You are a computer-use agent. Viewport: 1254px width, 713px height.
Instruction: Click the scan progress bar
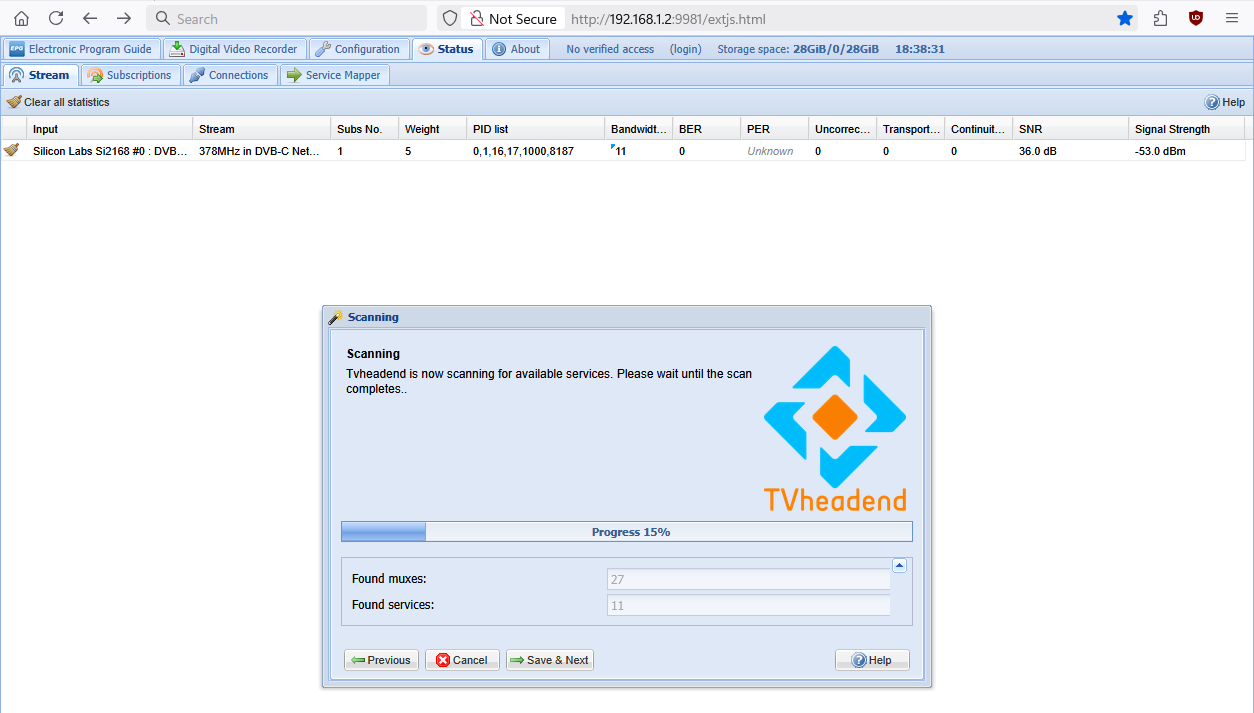pyautogui.click(x=627, y=532)
